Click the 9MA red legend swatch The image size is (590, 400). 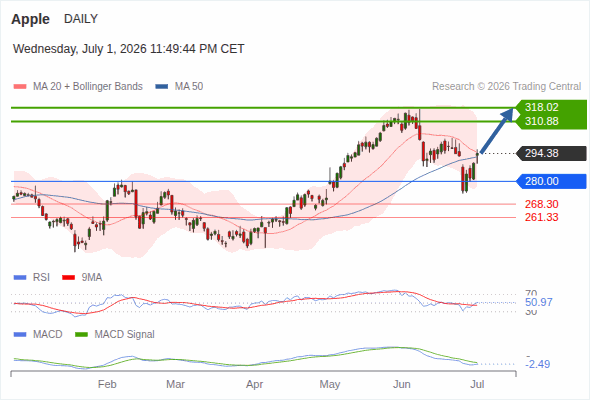pos(68,278)
